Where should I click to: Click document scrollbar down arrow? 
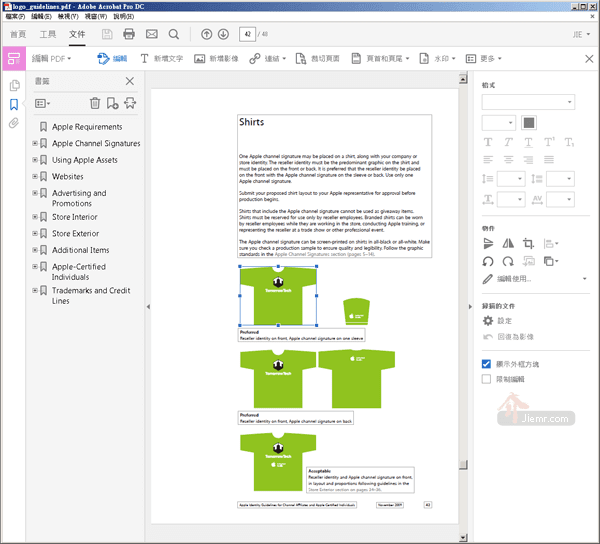pos(463,538)
